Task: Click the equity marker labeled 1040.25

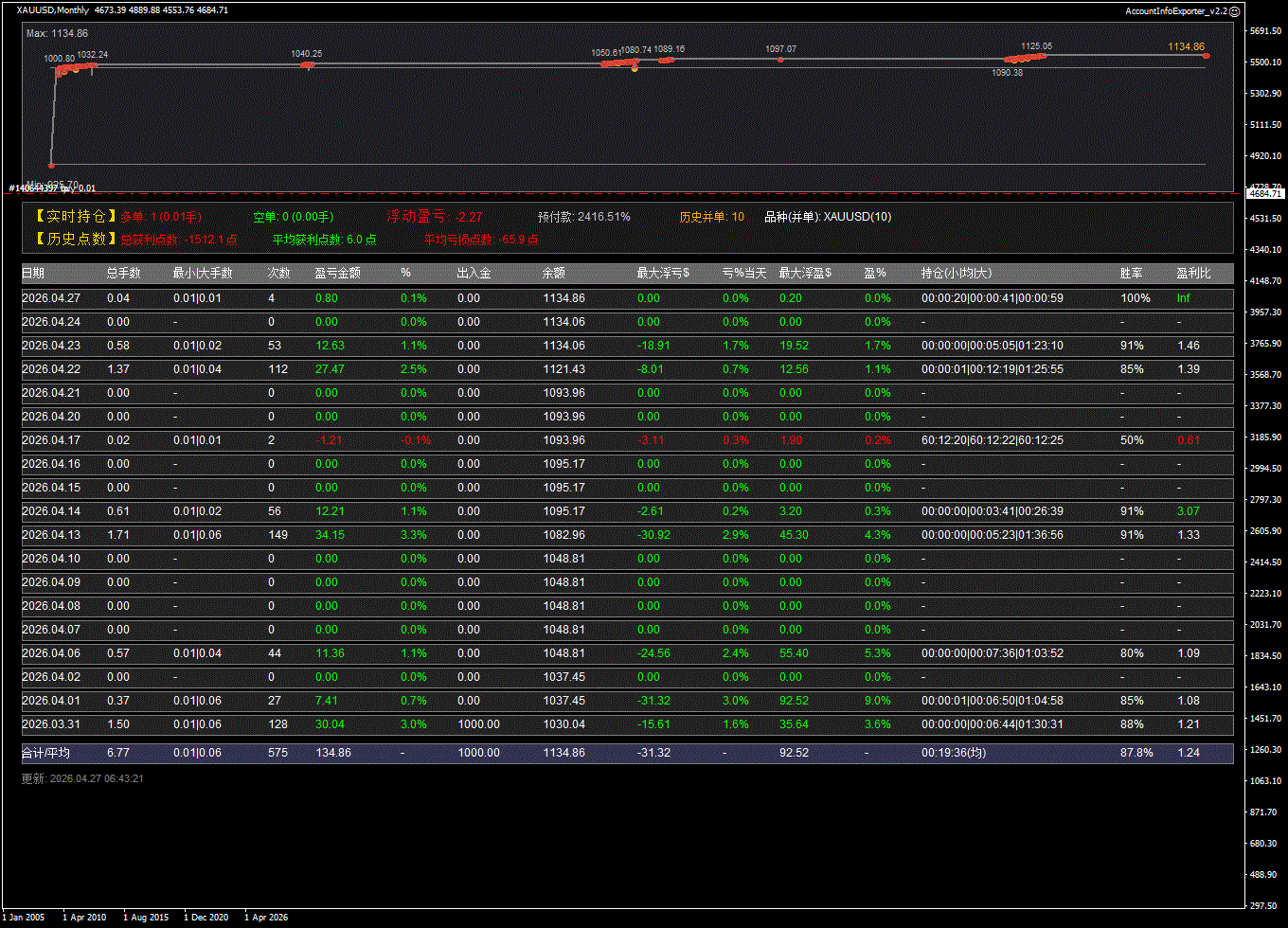Action: pyautogui.click(x=307, y=64)
